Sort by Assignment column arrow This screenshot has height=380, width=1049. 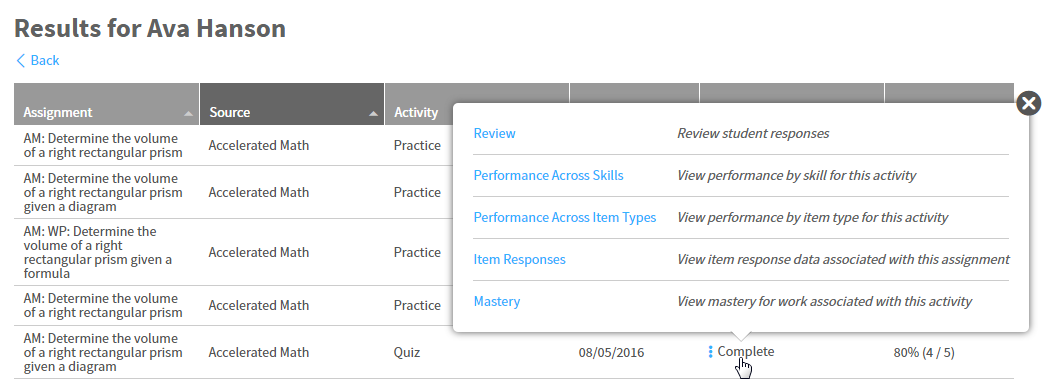tap(189, 114)
